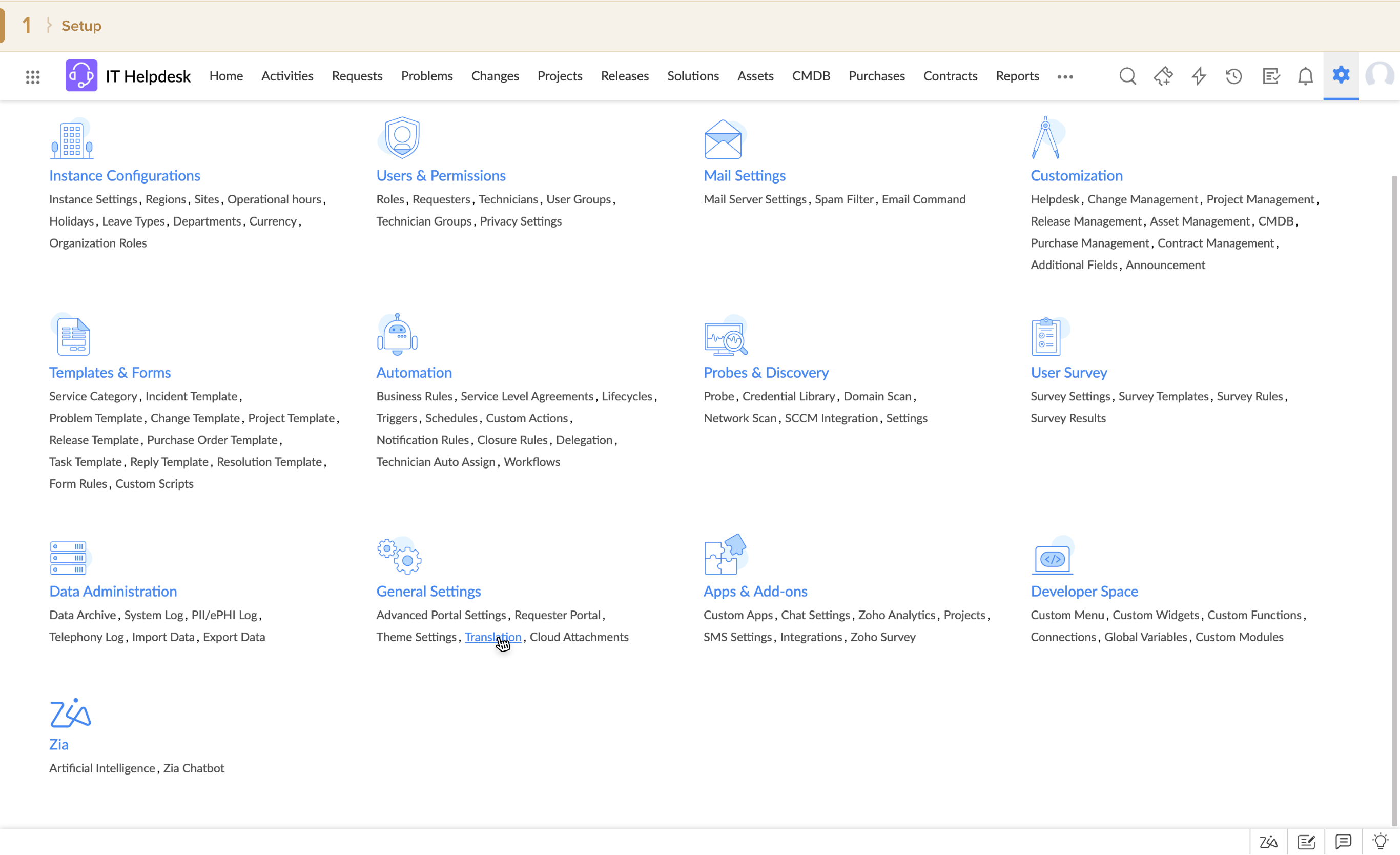Click the sparkle AI assistant icon
This screenshot has height=855, width=1400.
(x=1163, y=76)
